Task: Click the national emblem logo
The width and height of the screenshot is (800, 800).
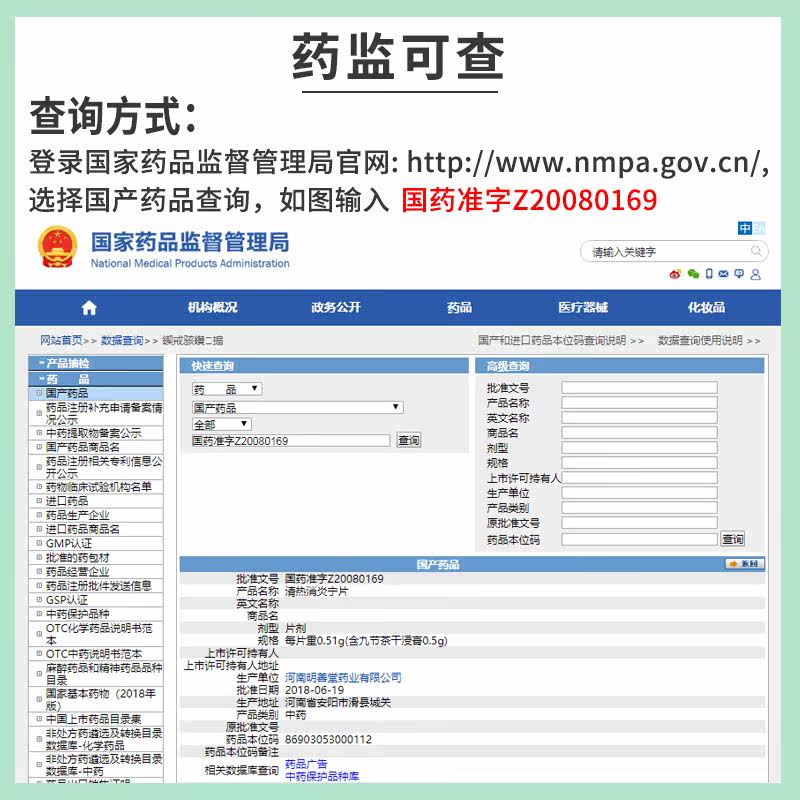Action: [58, 247]
